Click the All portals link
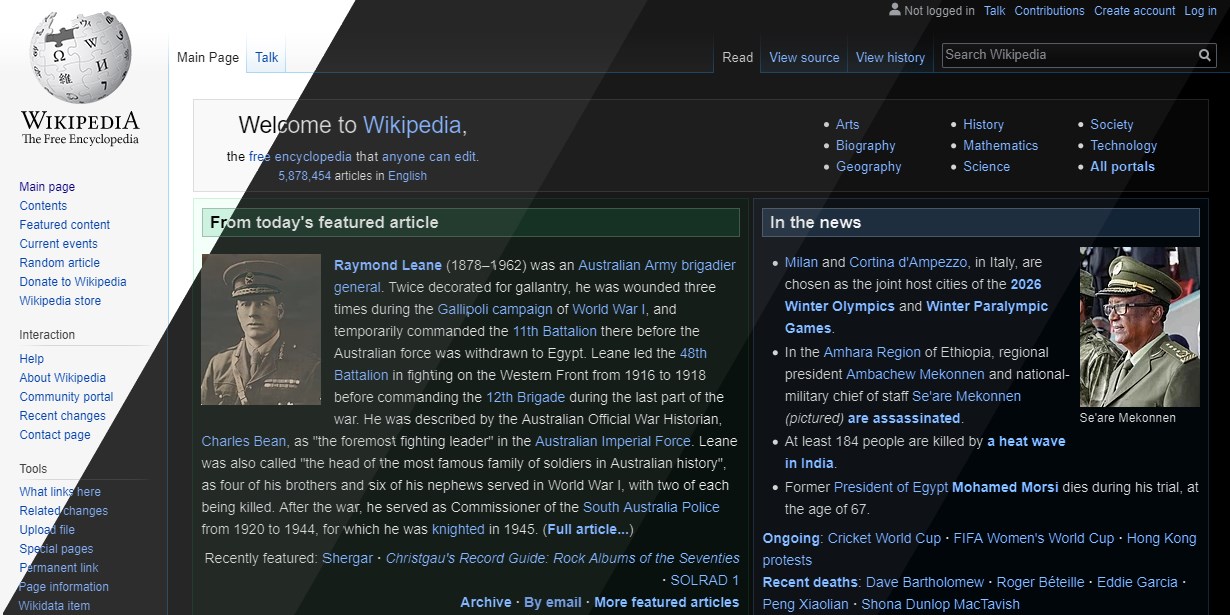 [1122, 167]
